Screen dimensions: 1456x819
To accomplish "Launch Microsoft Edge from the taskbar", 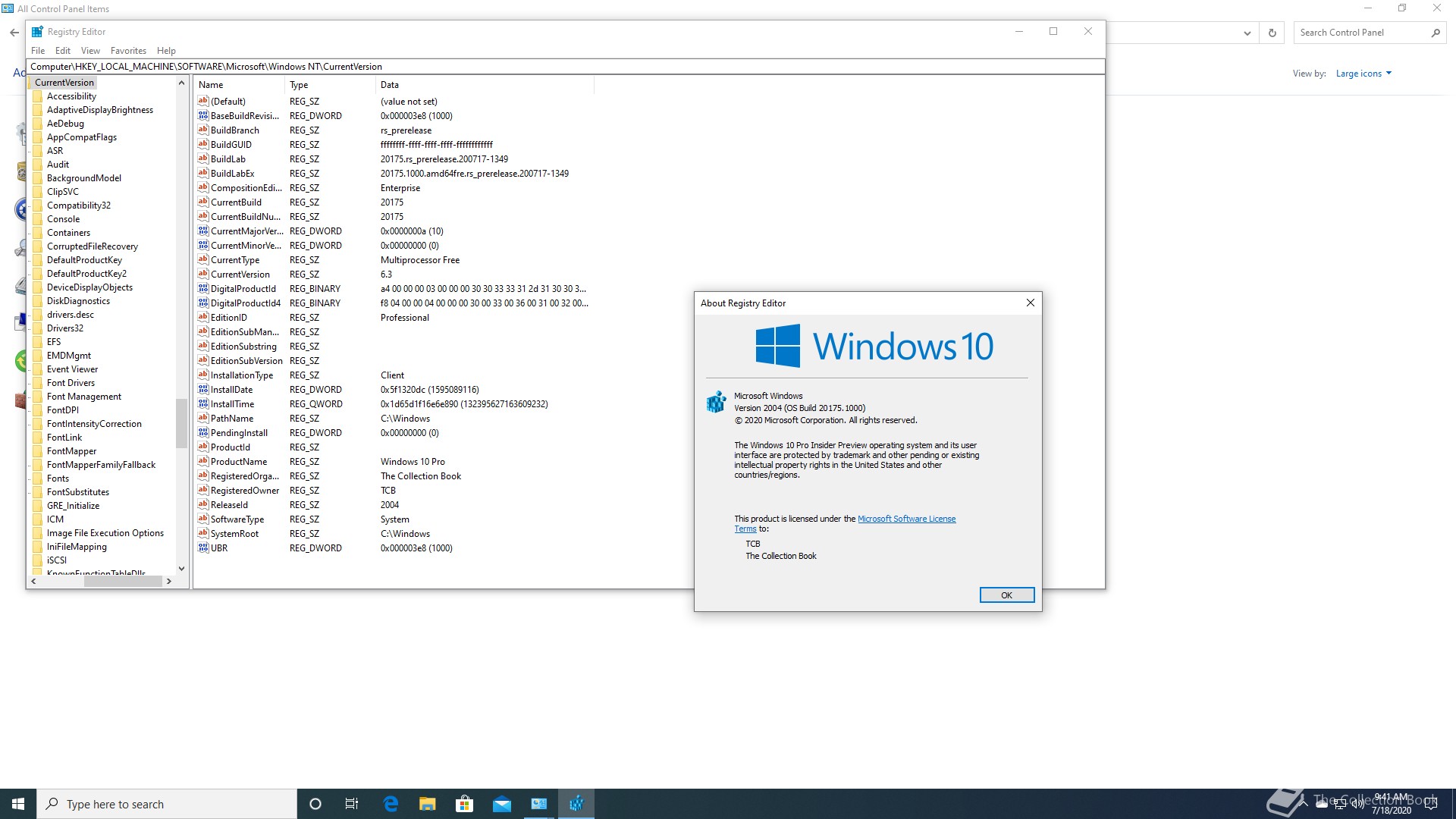I will (x=391, y=804).
